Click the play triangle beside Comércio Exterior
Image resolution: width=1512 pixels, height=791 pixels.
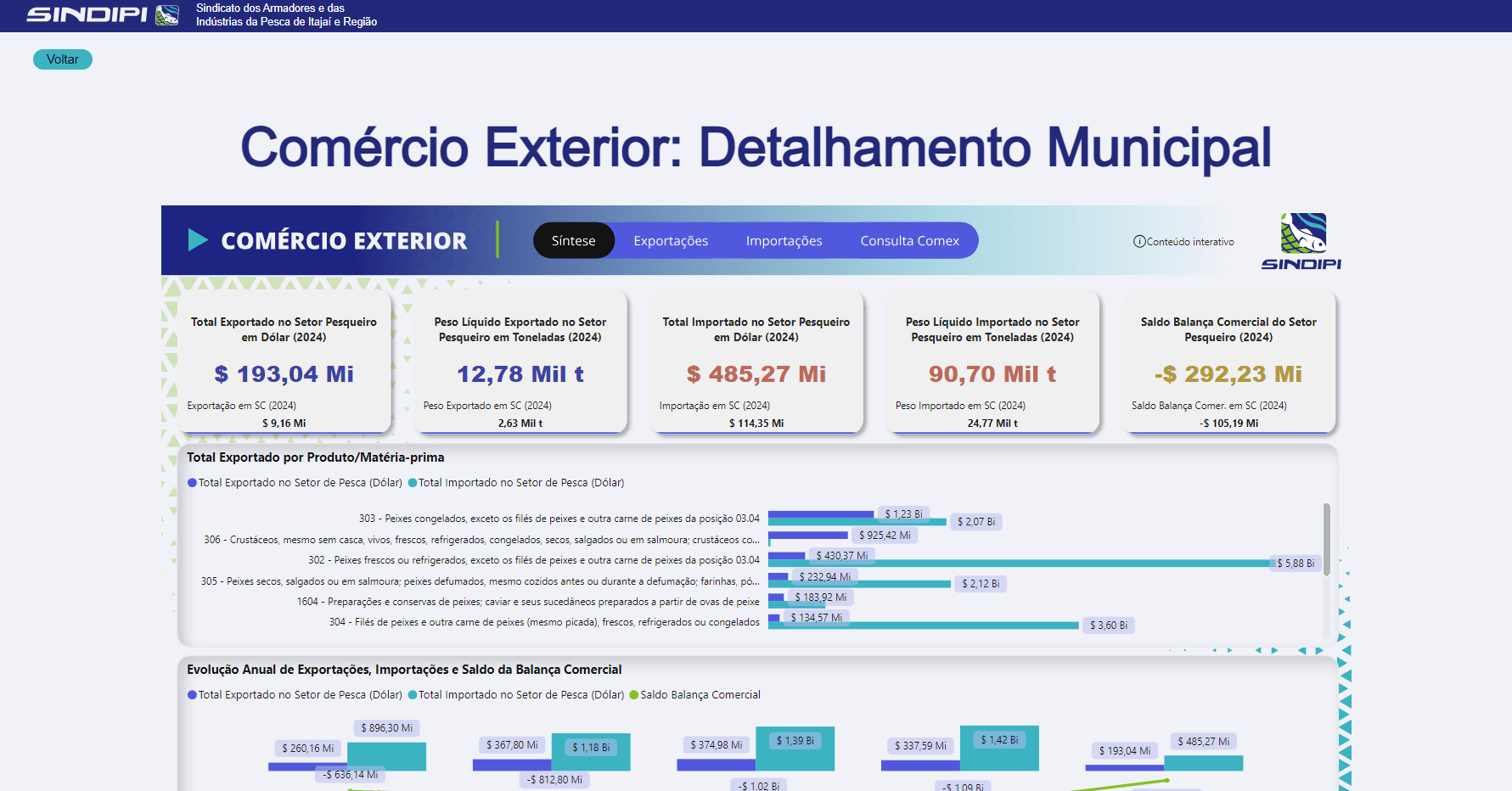[198, 240]
